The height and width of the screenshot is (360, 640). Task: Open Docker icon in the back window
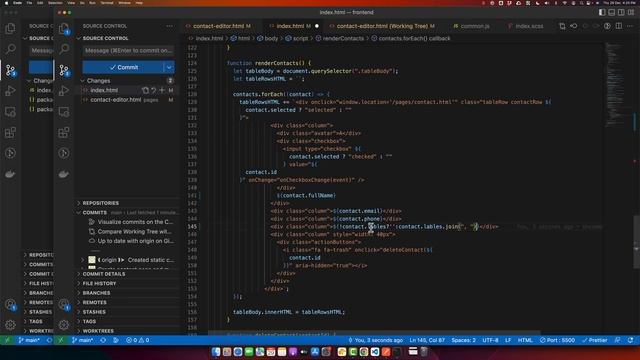tap(10, 174)
